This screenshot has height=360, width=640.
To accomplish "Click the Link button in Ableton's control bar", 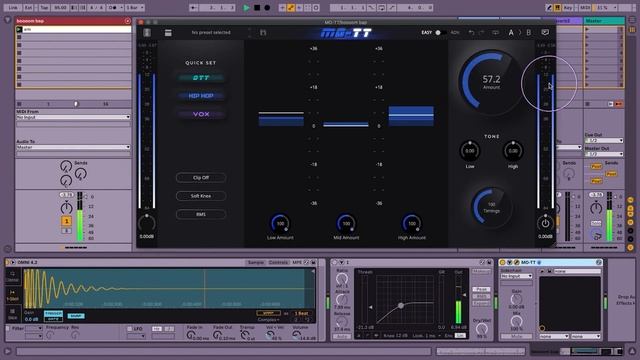I will pos(13,7).
